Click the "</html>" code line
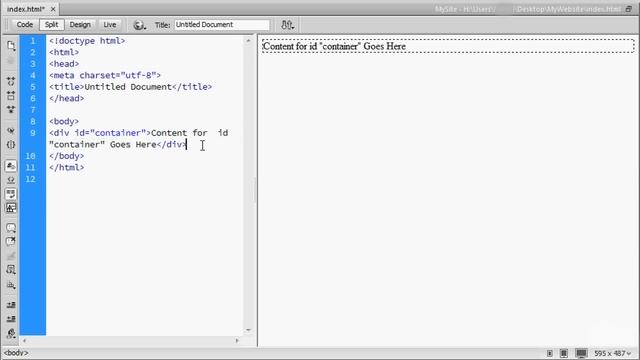The height and width of the screenshot is (360, 640). point(67,167)
